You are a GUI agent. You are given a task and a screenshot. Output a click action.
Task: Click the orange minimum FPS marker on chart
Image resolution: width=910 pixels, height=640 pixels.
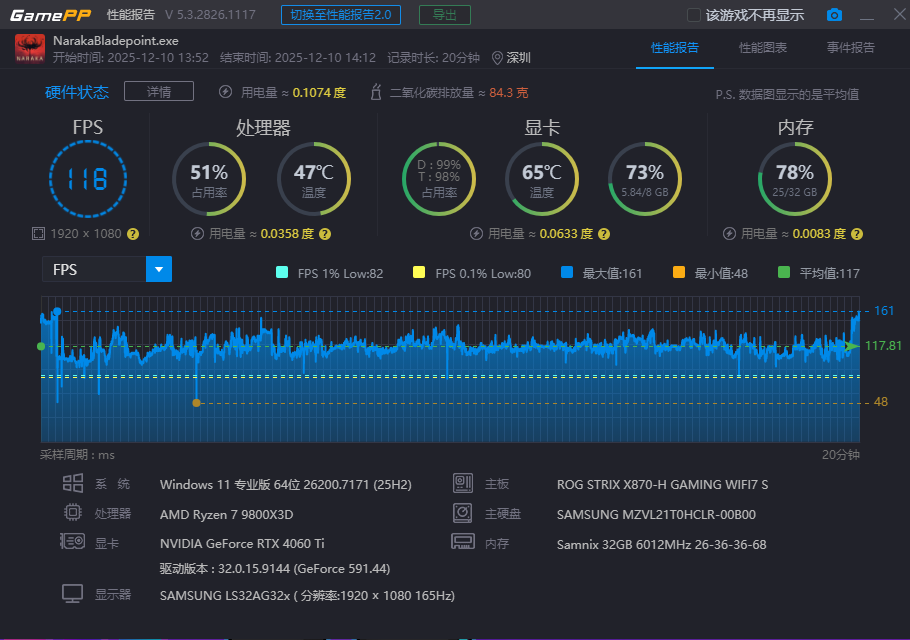point(196,403)
